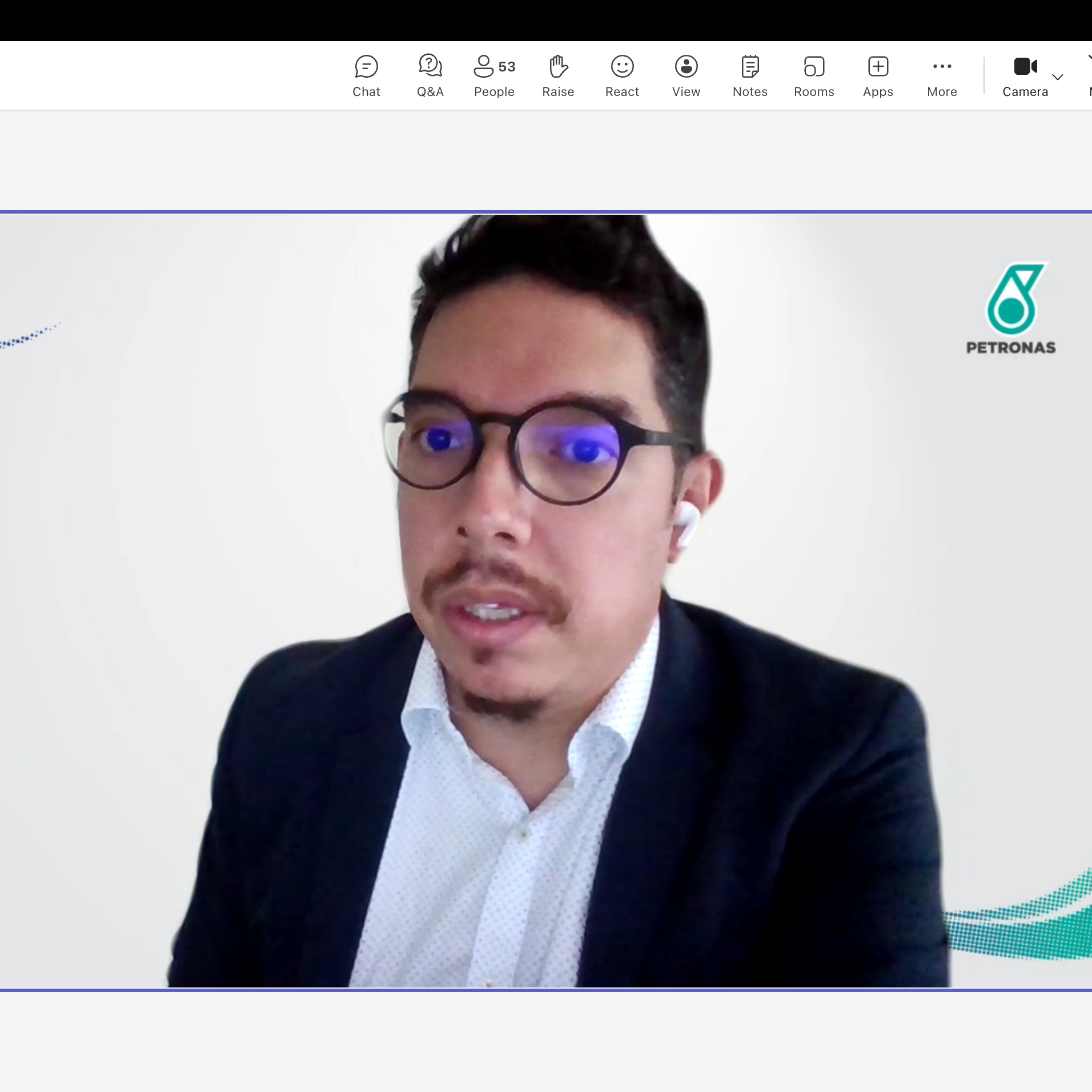Toggle the partially visible button right of Camera

(1089, 75)
